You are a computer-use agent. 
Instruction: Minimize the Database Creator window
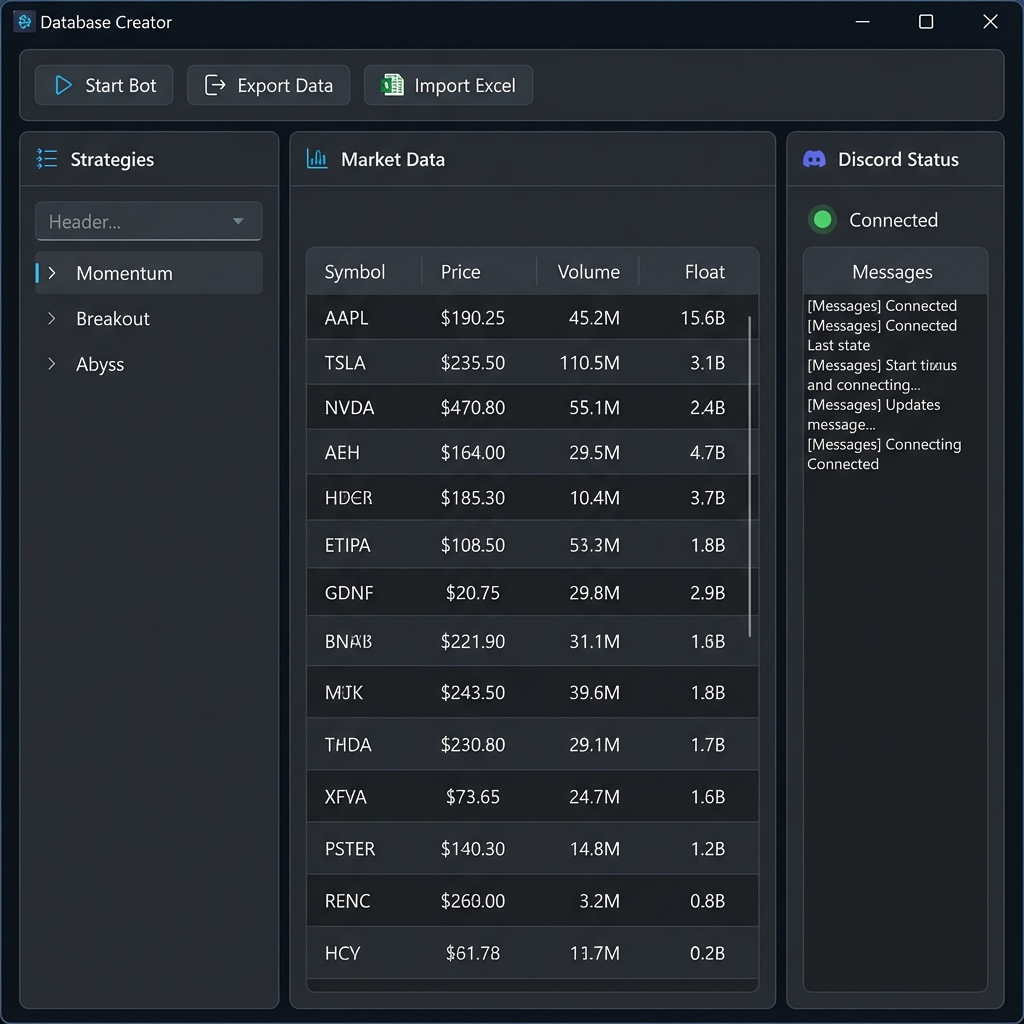863,22
